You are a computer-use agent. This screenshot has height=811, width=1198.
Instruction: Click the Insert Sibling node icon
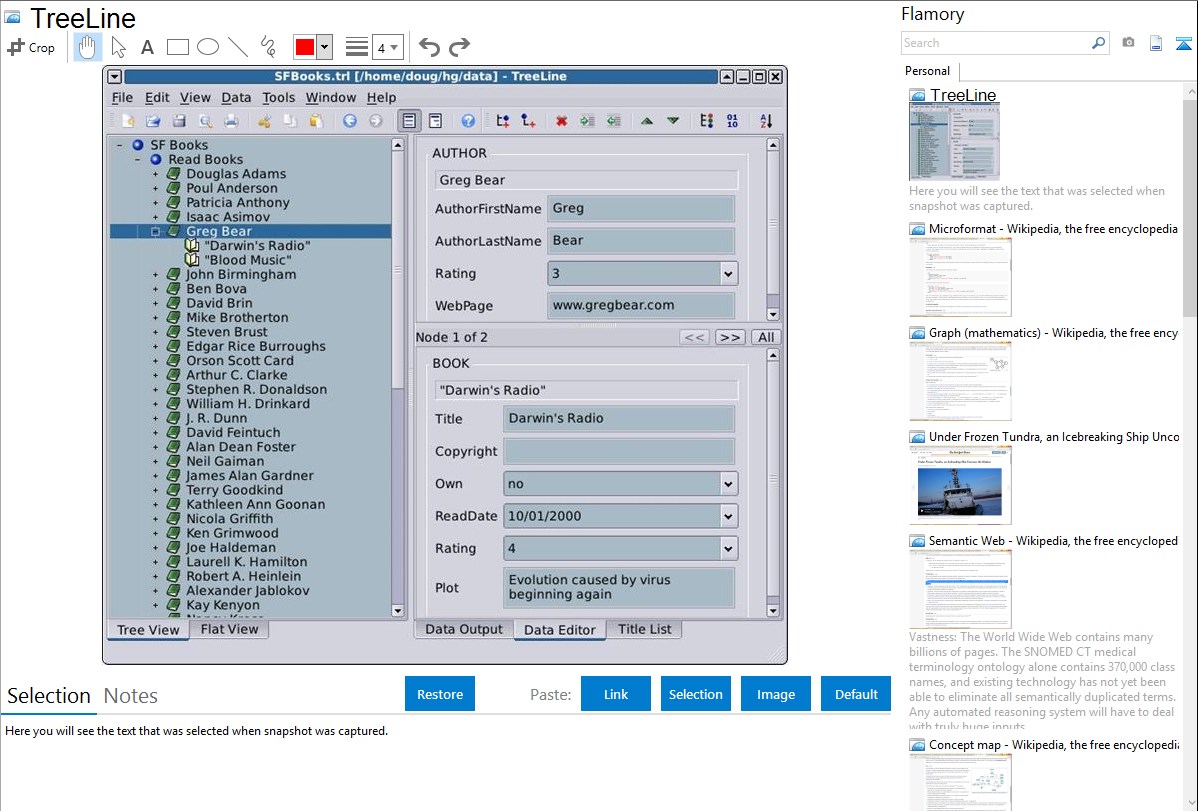point(503,121)
